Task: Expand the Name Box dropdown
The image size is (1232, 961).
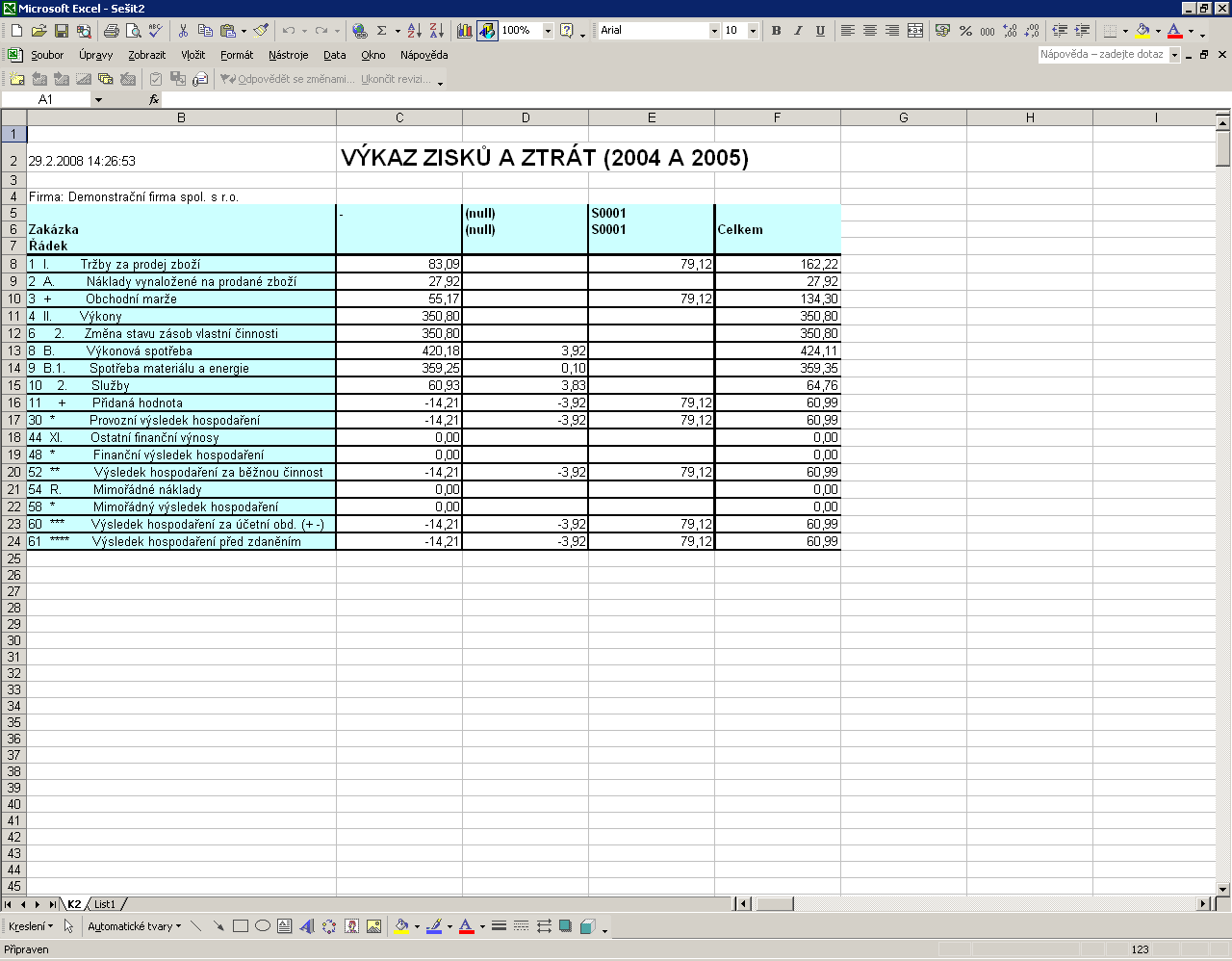Action: pos(98,99)
